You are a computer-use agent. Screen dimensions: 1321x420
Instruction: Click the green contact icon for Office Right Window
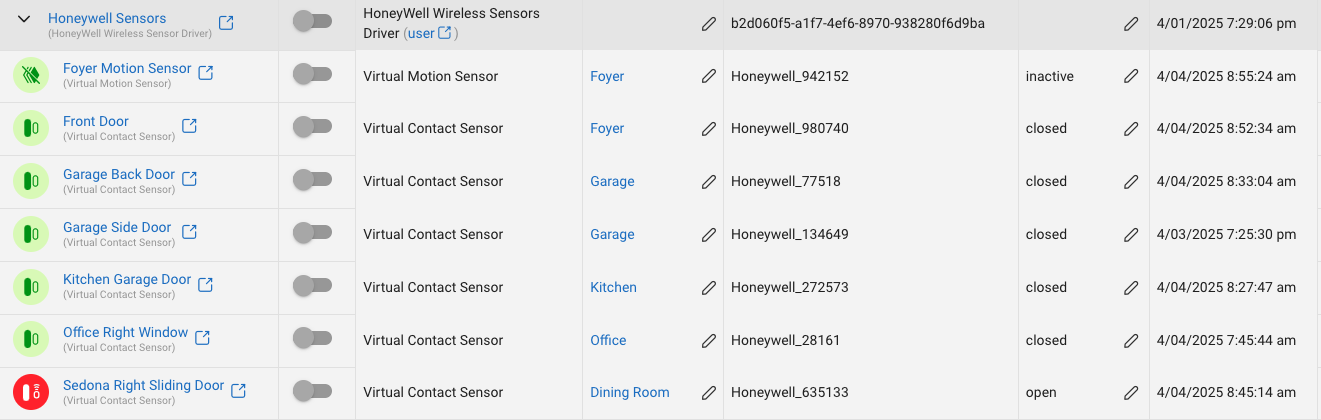31,340
